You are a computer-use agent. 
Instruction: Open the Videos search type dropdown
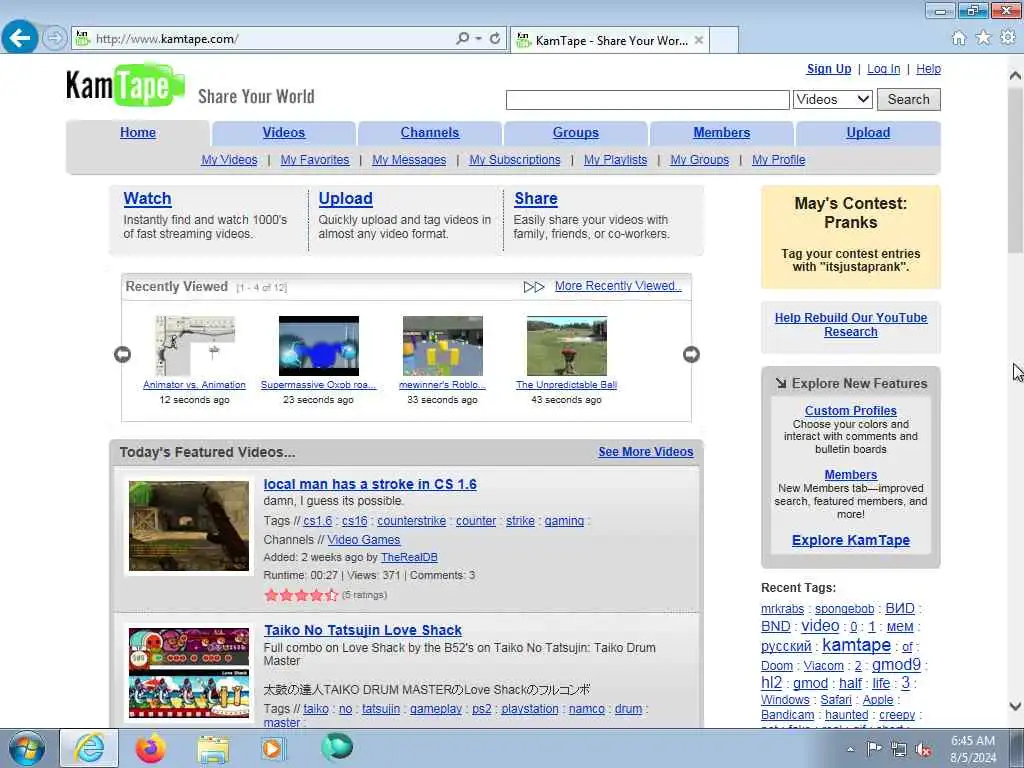[833, 99]
